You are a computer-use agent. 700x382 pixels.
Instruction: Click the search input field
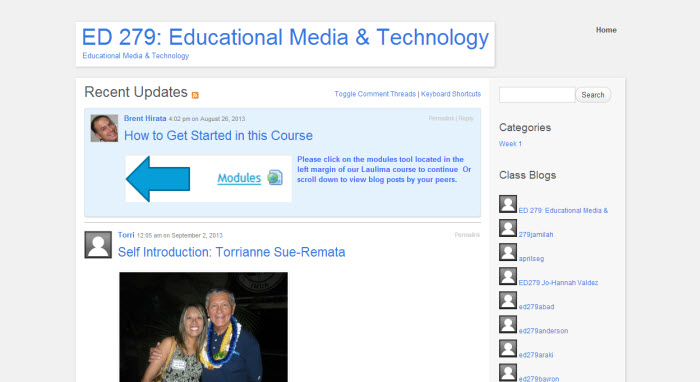point(537,95)
